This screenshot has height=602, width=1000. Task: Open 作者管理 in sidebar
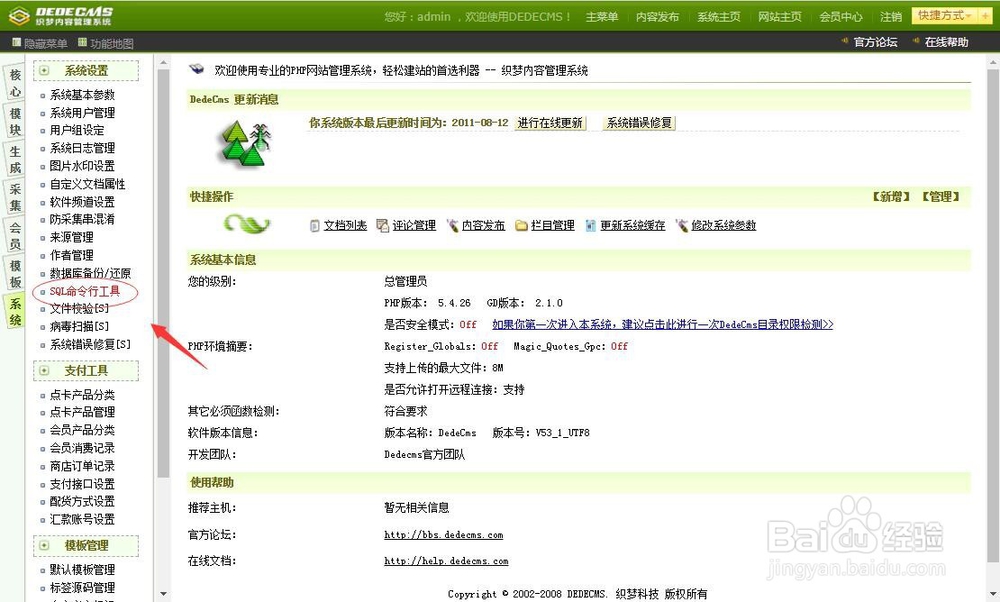(71, 255)
